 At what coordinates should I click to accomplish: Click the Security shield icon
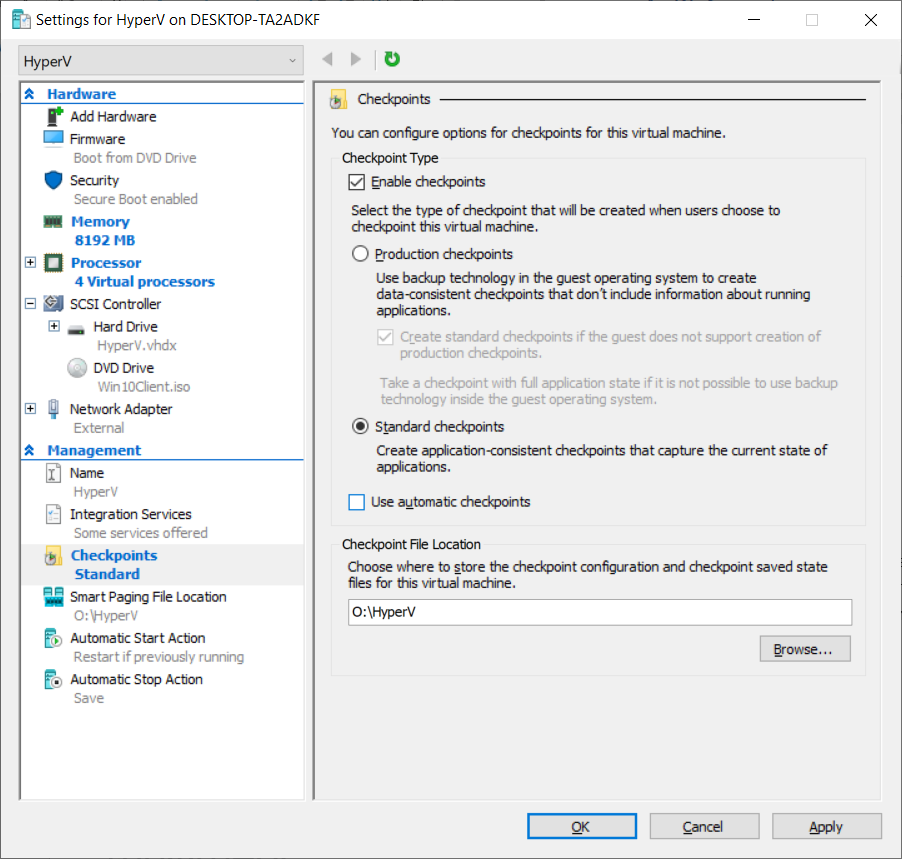(54, 180)
